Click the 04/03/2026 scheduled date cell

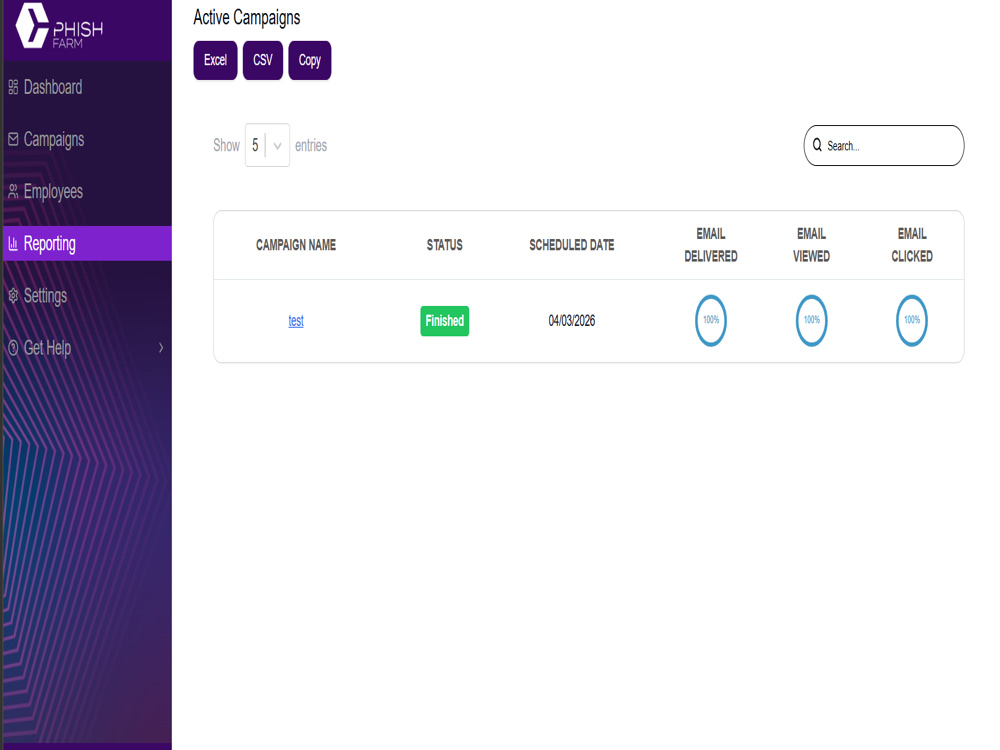571,321
